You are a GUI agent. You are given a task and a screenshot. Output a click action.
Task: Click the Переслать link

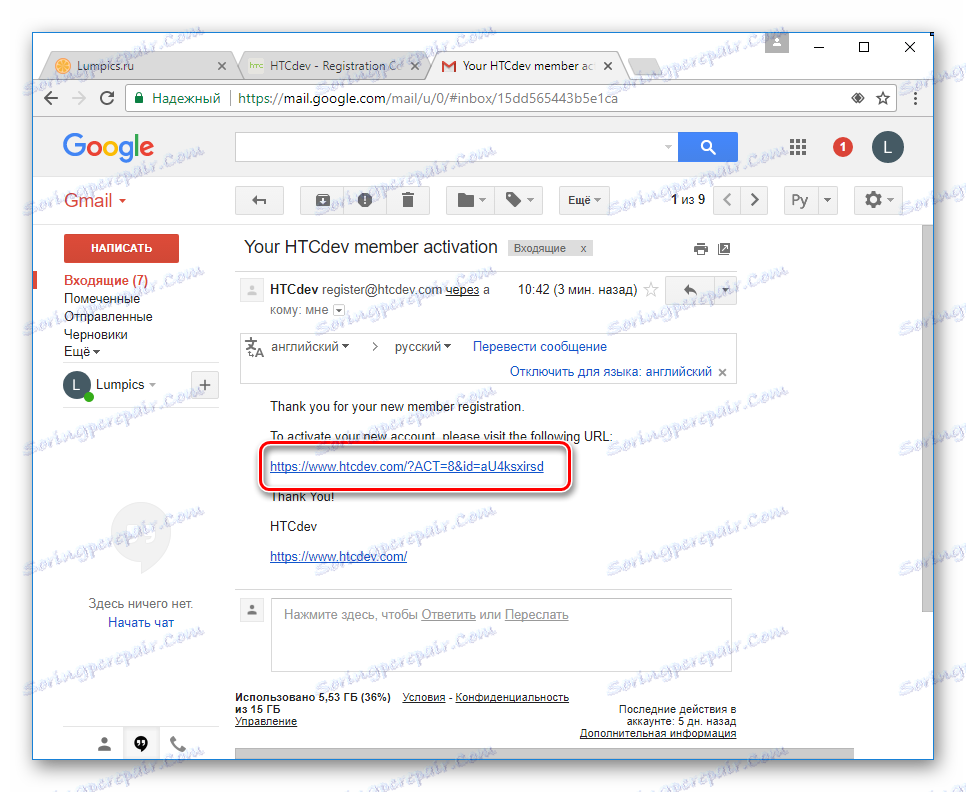(x=536, y=615)
